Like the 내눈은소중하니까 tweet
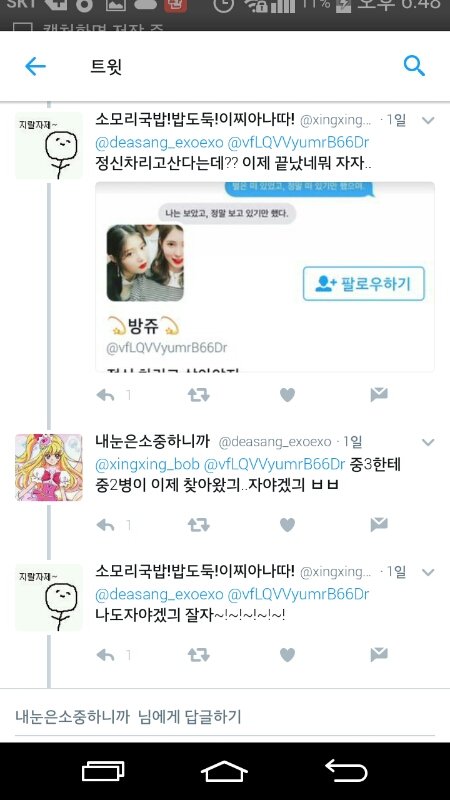The width and height of the screenshot is (450, 800). pos(287,525)
